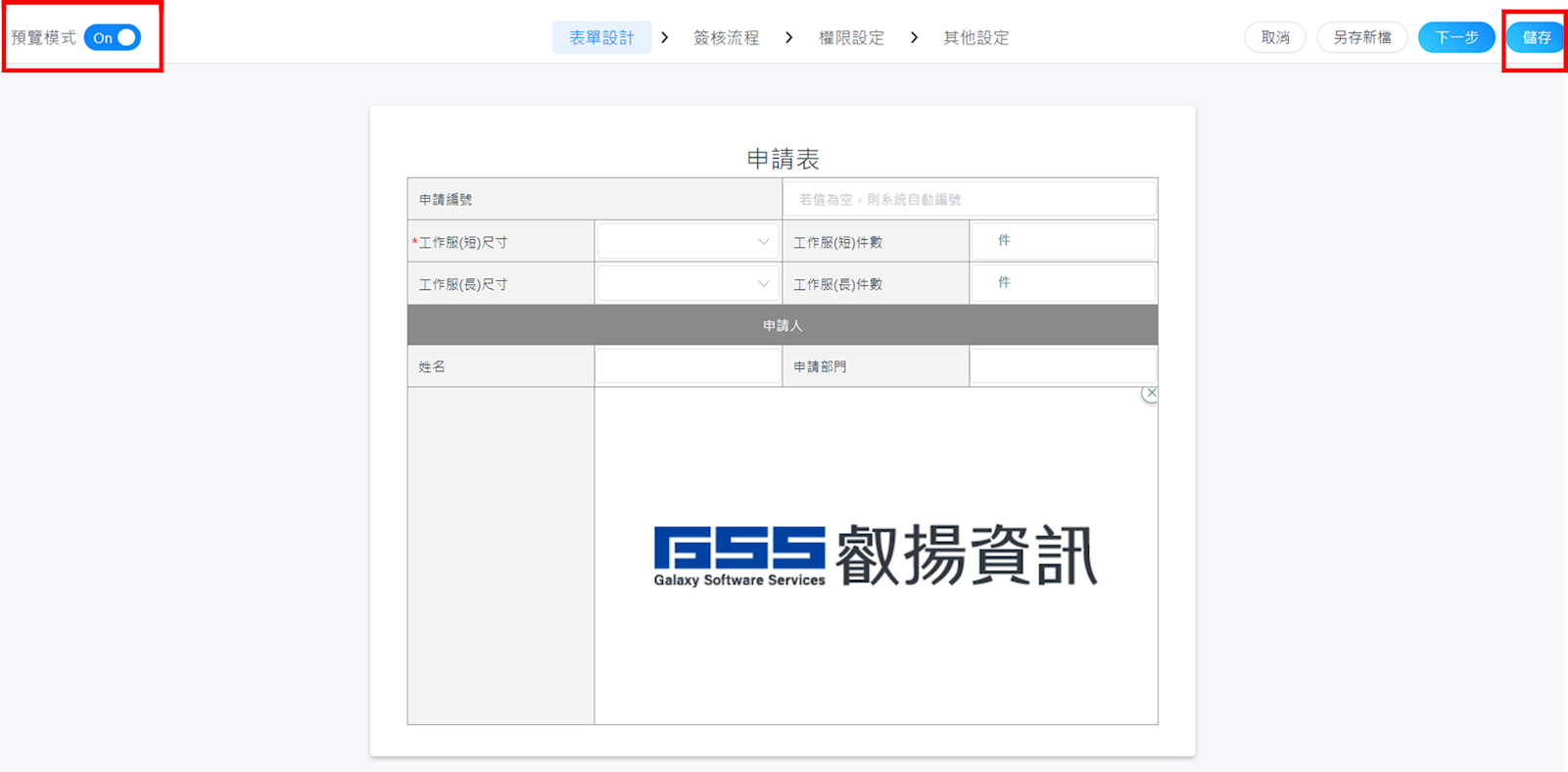Image resolution: width=1568 pixels, height=772 pixels.
Task: Click 另存新檔 to save as new
Action: 1362,37
